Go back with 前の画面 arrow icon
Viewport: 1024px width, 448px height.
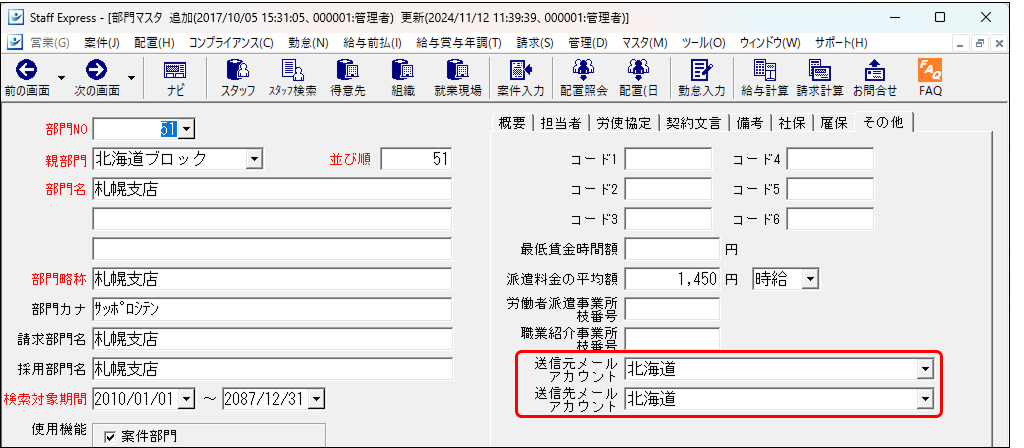pyautogui.click(x=27, y=71)
